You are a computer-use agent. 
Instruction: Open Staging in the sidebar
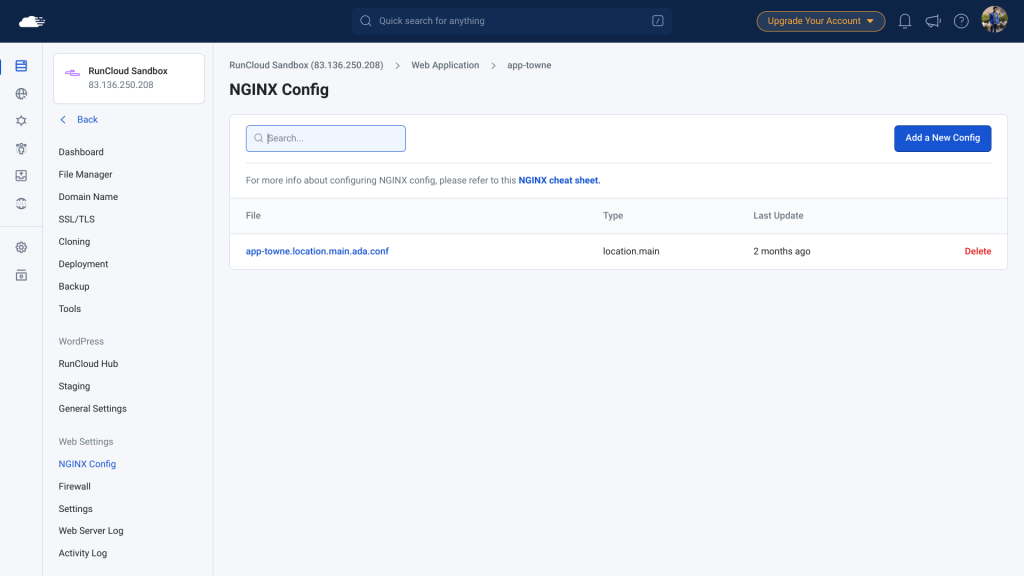(74, 386)
